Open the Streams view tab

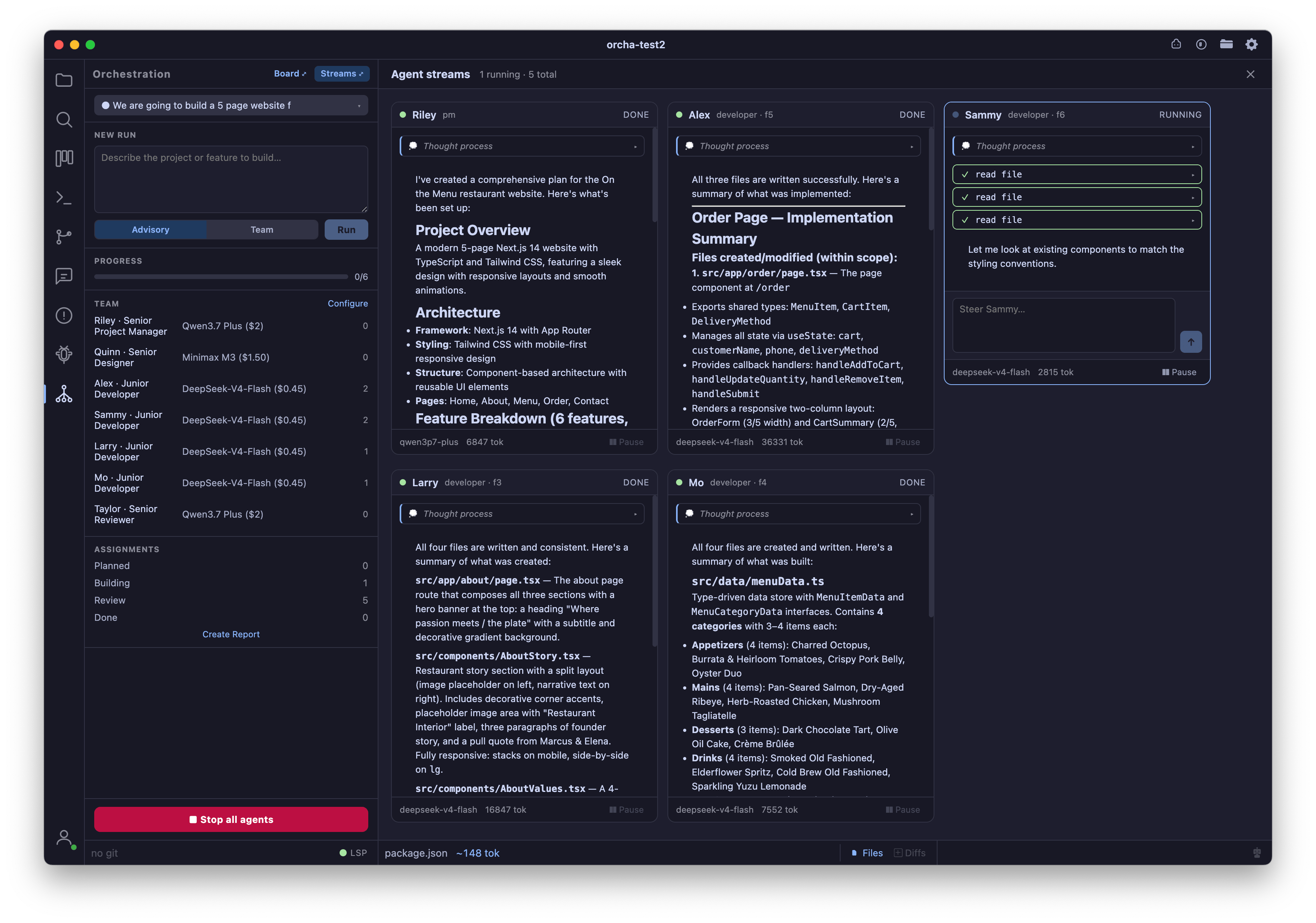[x=342, y=73]
